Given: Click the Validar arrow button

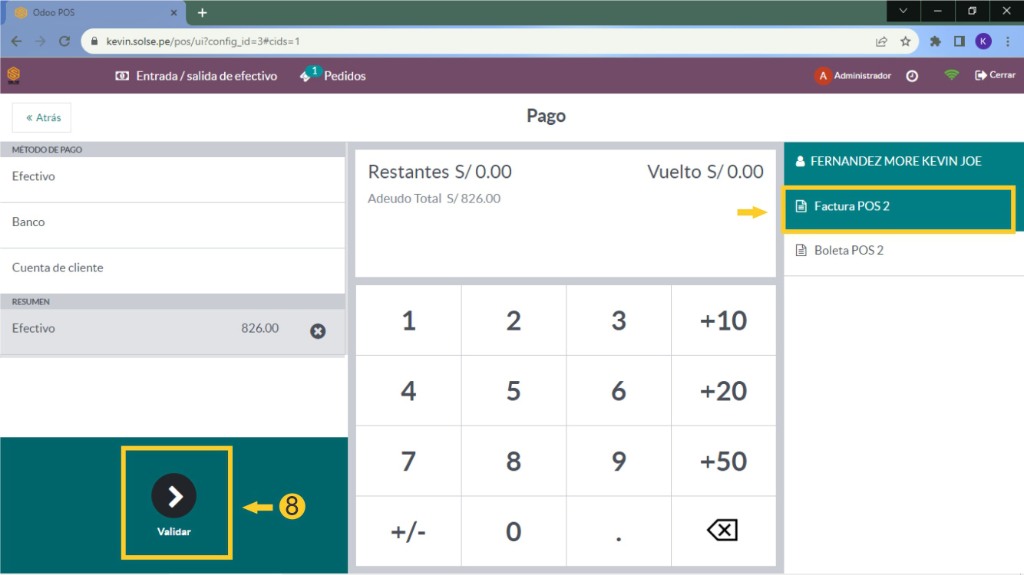Looking at the screenshot, I should pyautogui.click(x=174, y=496).
